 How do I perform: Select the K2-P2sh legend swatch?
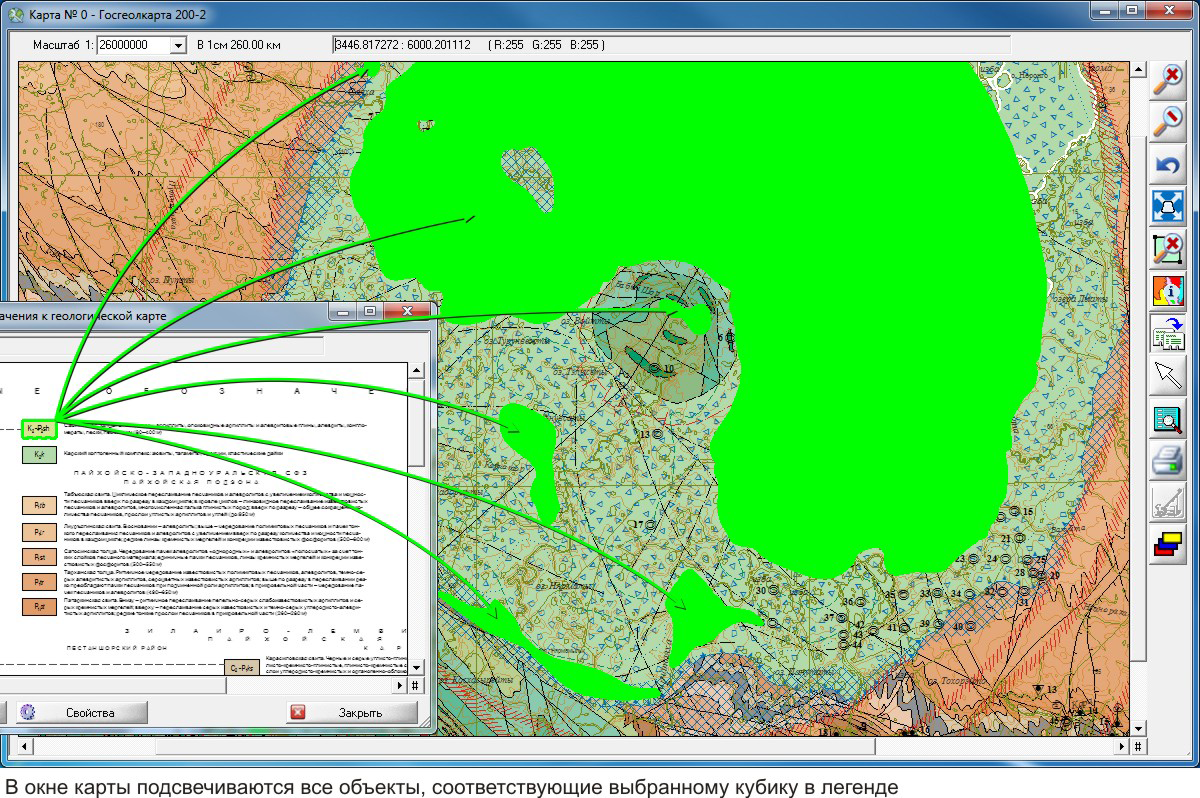(x=39, y=429)
